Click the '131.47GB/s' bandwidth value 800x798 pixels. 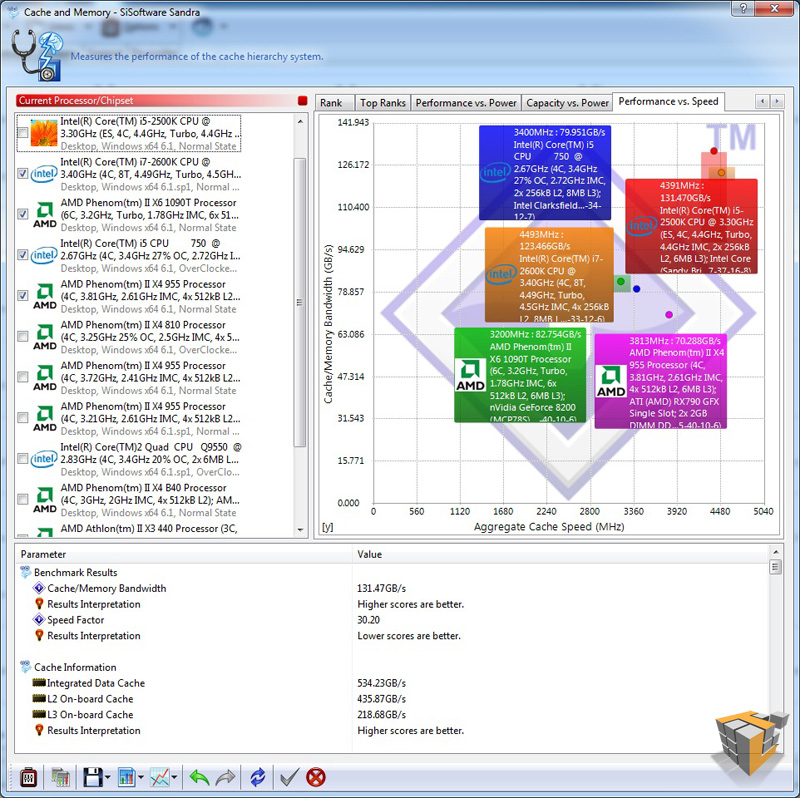coord(382,588)
